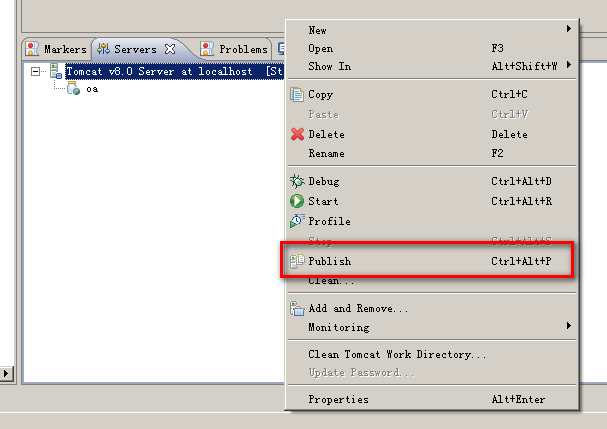
Task: Expand the Monitoring submenu arrow
Action: click(569, 325)
